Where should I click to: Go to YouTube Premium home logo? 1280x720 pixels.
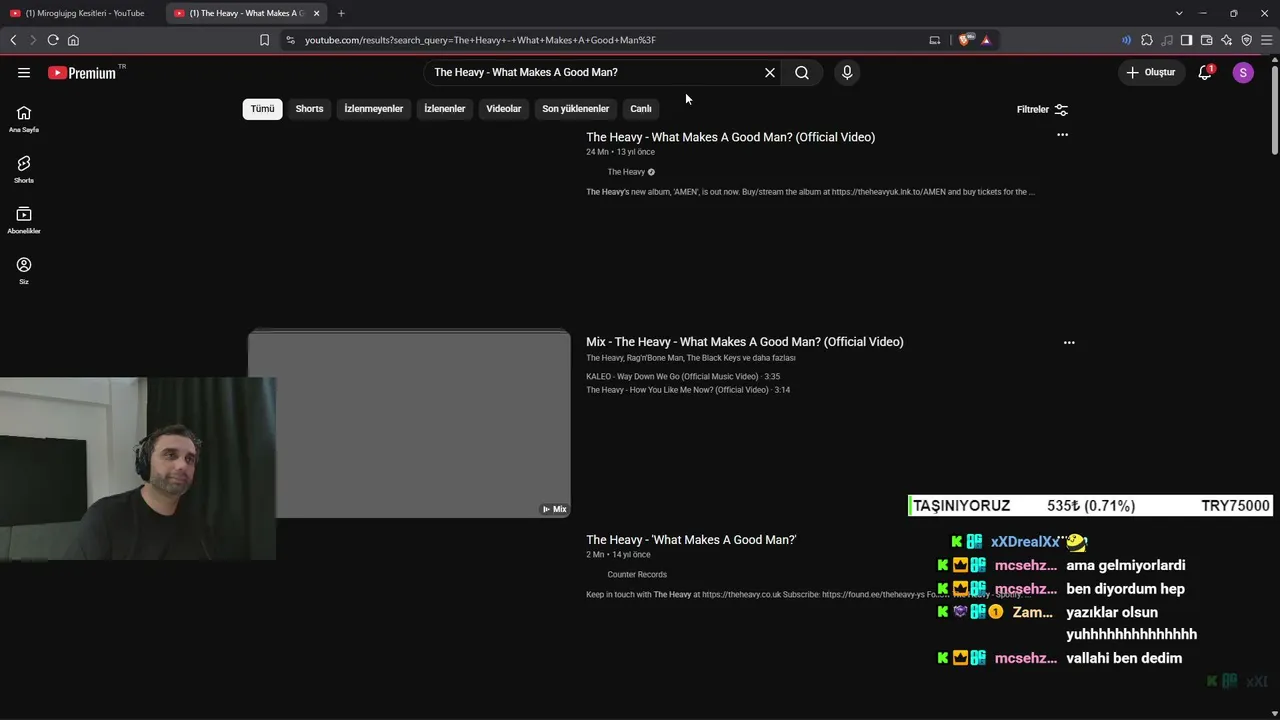pyautogui.click(x=83, y=73)
